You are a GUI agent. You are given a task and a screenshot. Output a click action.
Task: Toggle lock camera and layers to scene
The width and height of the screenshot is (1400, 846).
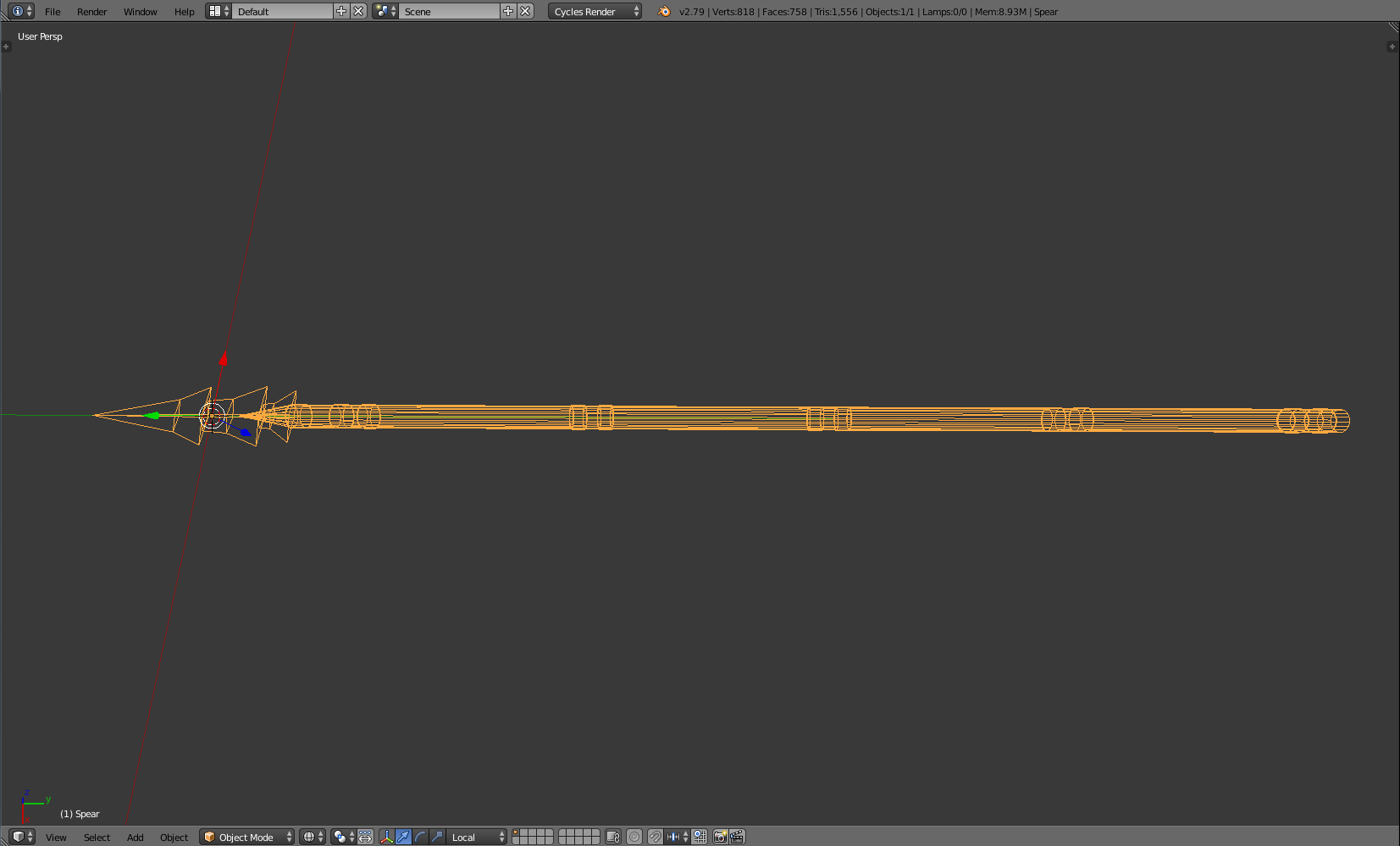pos(612,837)
